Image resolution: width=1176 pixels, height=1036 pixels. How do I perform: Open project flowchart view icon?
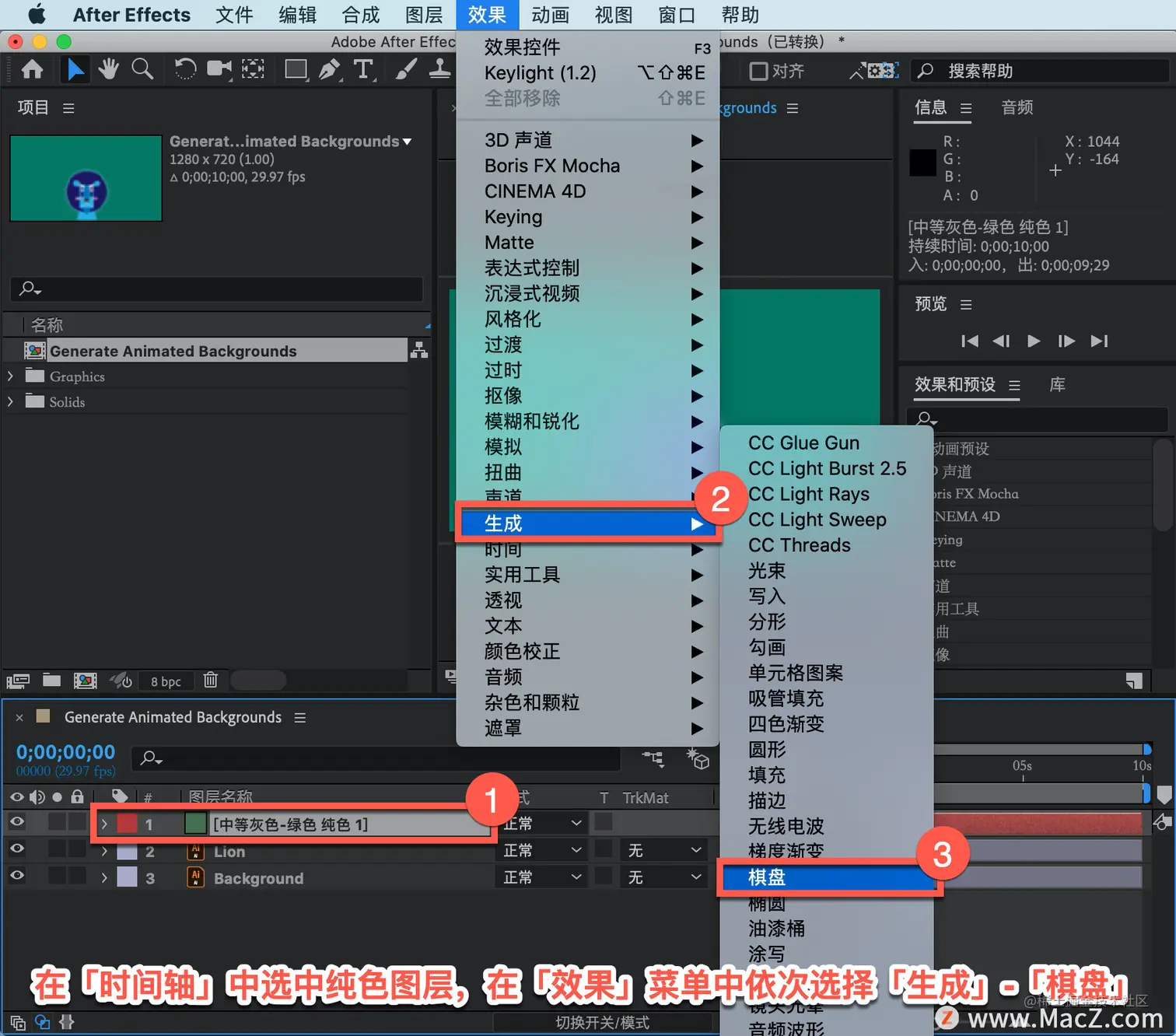(x=419, y=350)
